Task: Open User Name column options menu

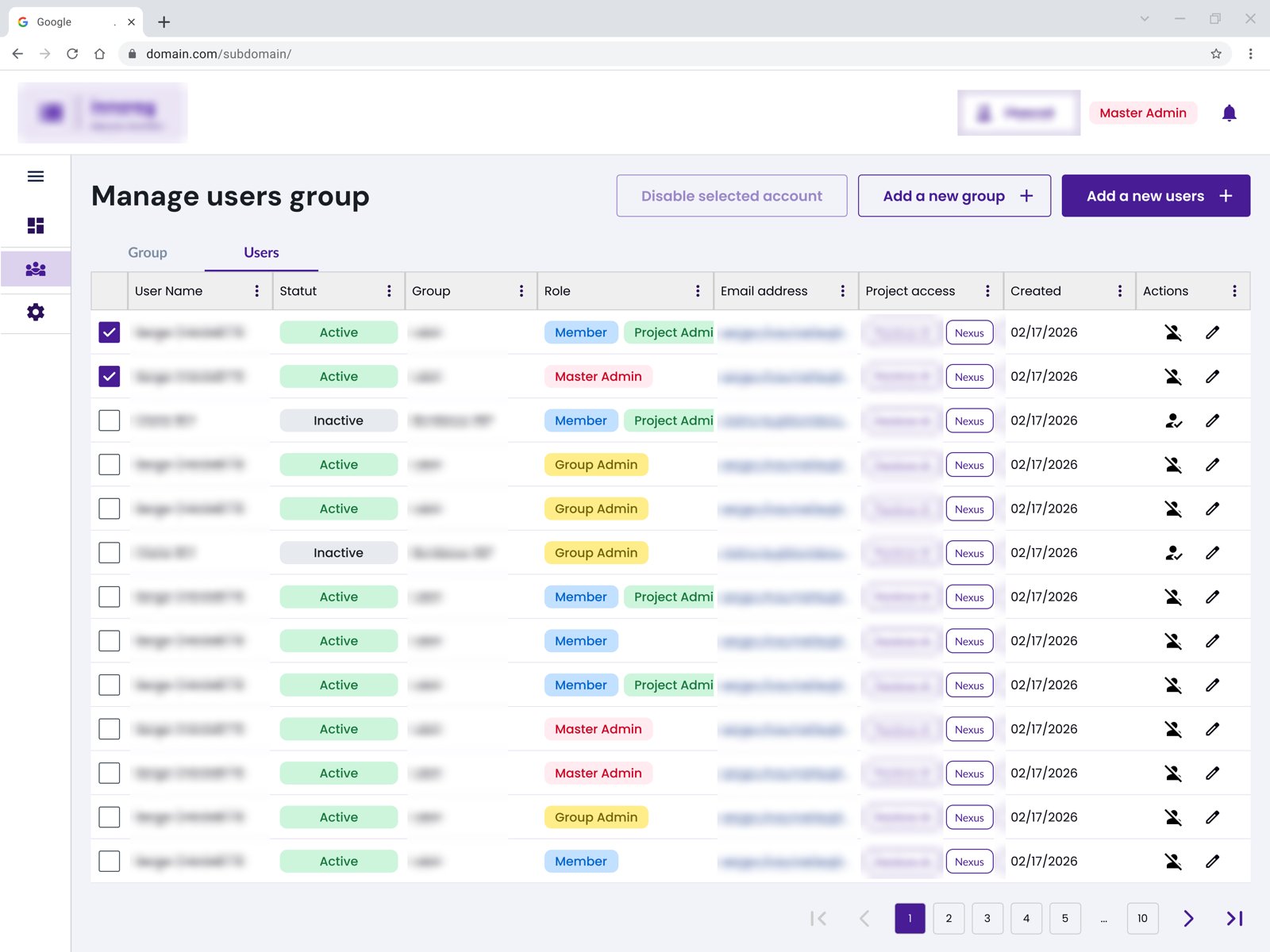Action: coord(256,291)
